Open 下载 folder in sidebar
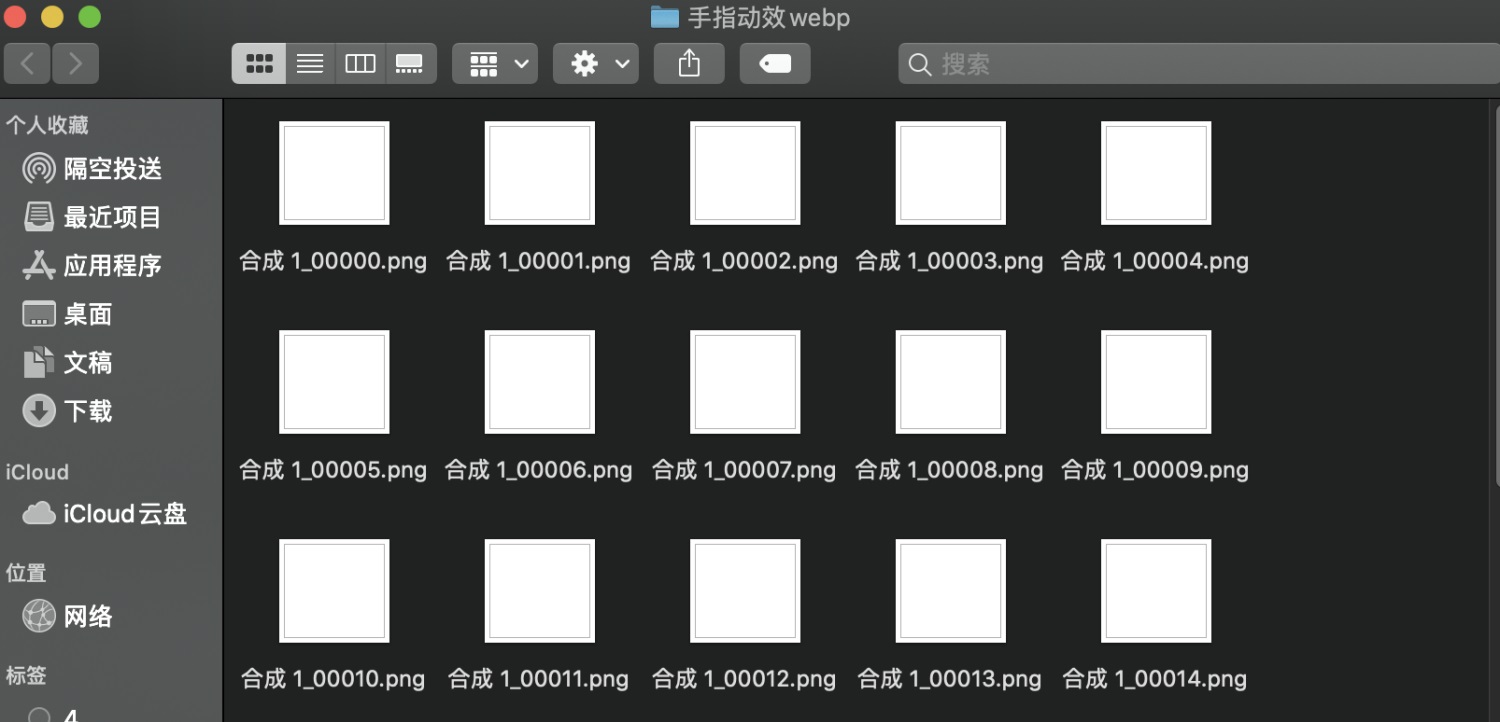Screen dimensions: 1500x722 coord(88,411)
